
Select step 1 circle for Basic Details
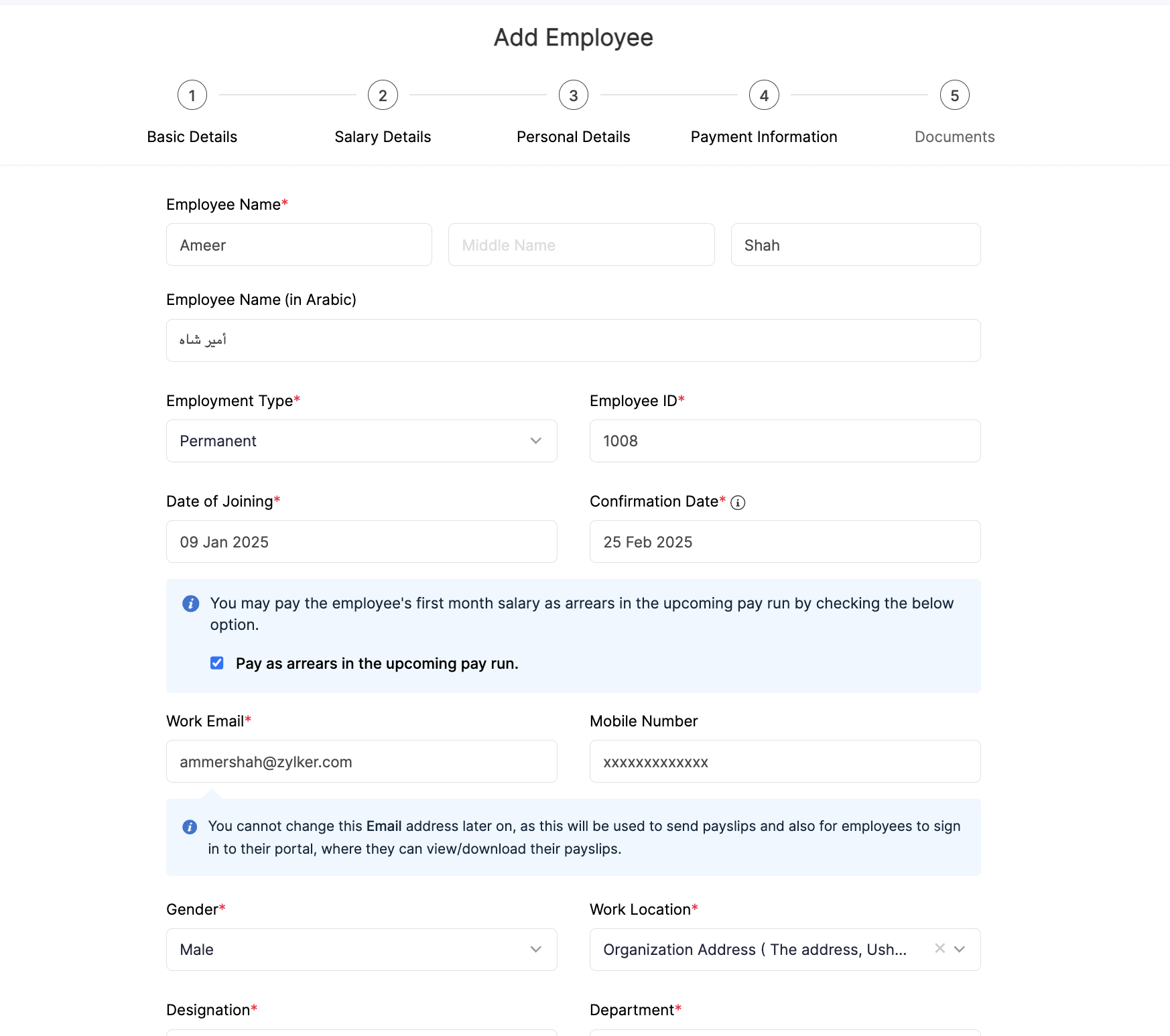(192, 94)
